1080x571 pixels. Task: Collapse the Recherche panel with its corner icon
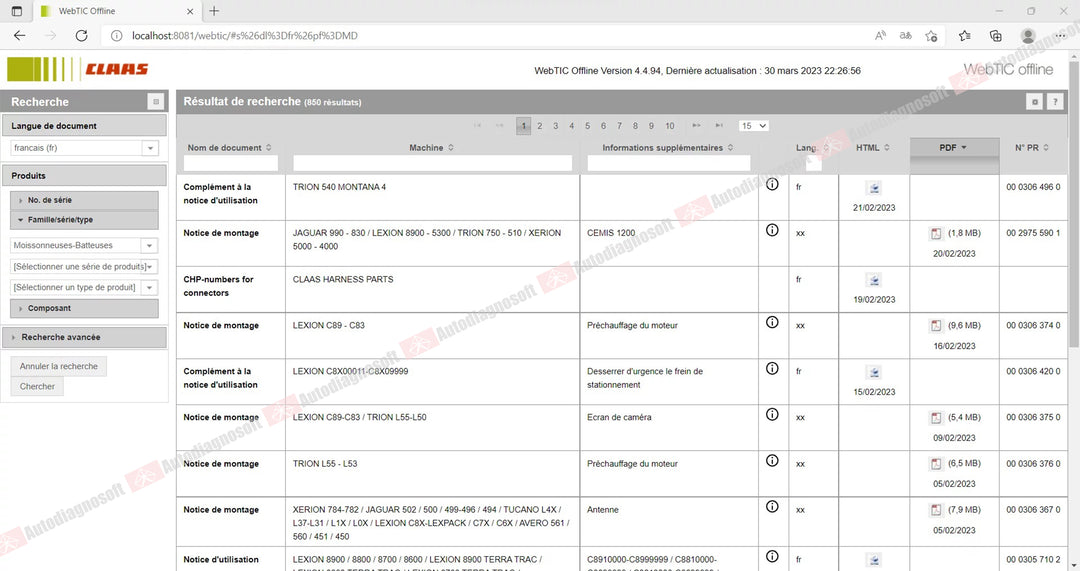(156, 102)
